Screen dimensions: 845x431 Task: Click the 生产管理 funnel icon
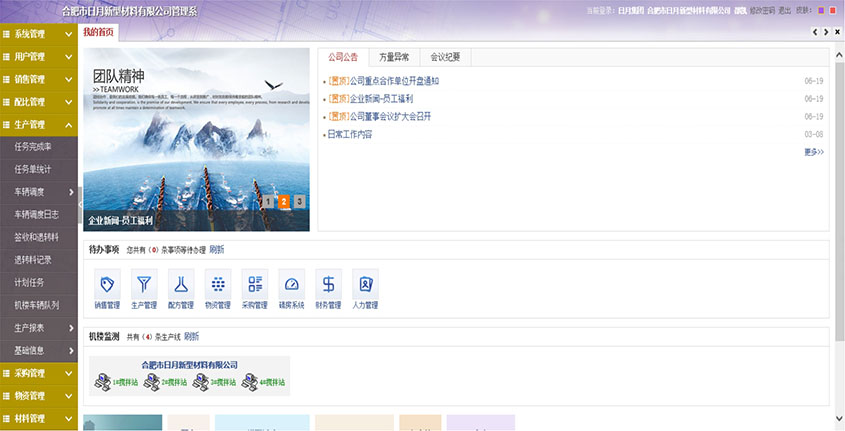143,283
